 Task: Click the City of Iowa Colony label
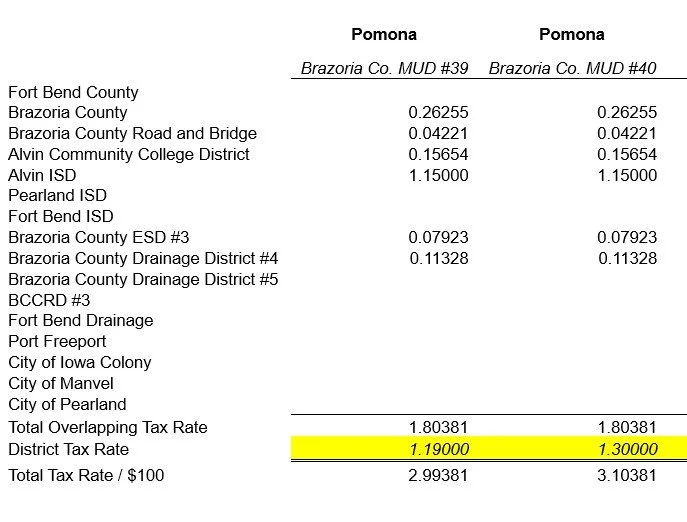[80, 362]
